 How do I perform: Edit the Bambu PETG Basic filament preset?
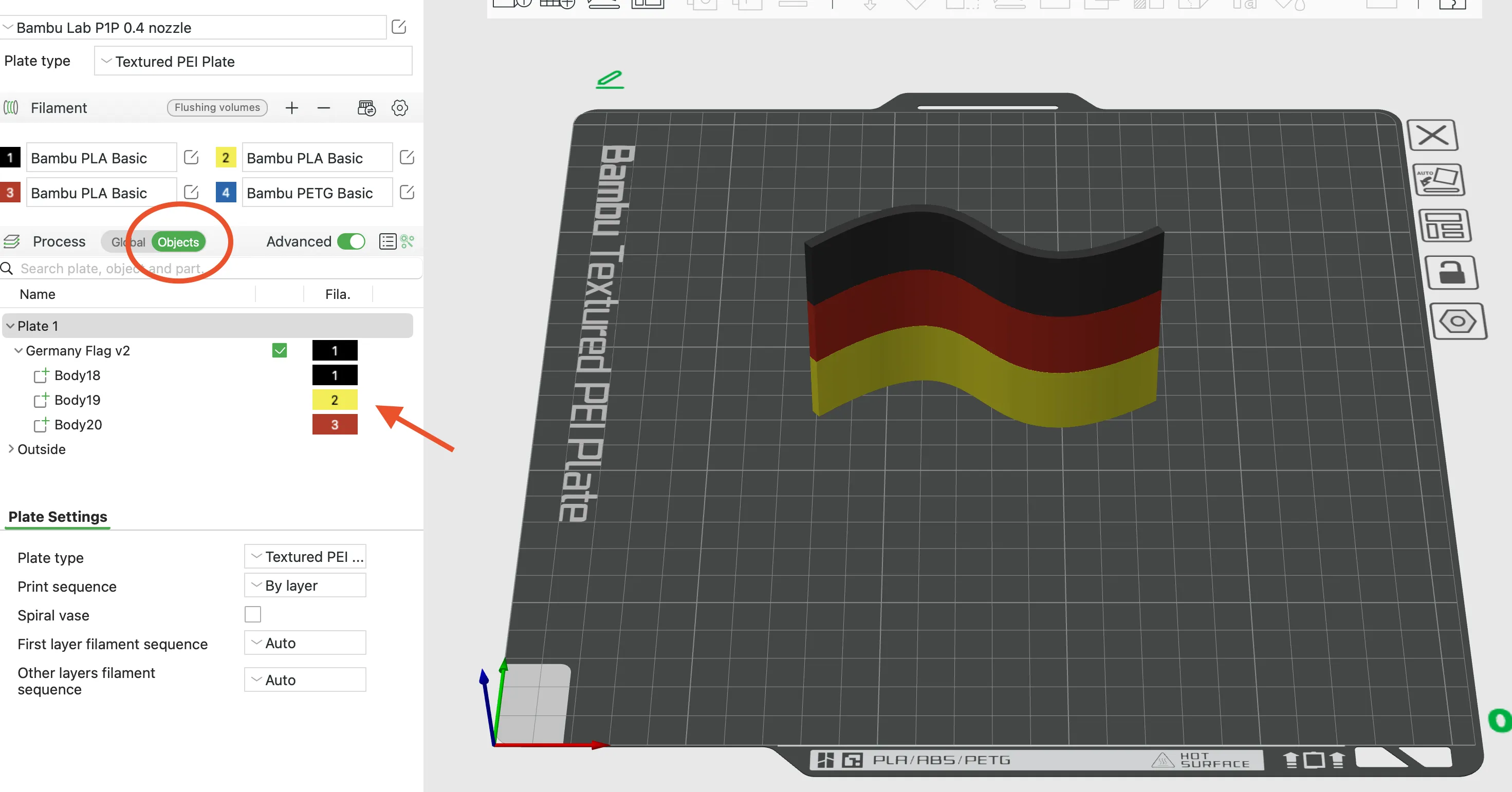(x=407, y=193)
